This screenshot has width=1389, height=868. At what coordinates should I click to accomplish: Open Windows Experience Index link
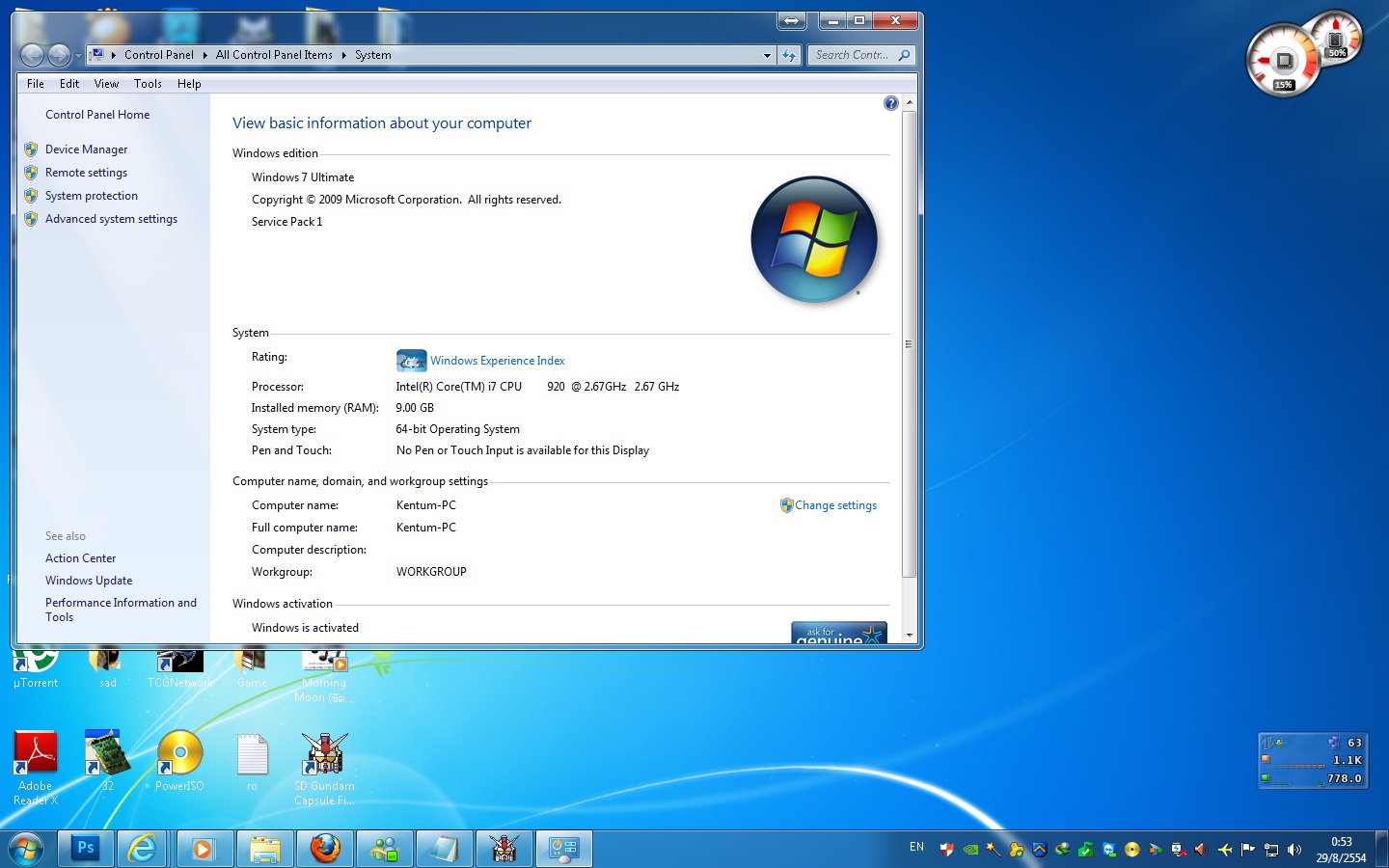pyautogui.click(x=498, y=361)
